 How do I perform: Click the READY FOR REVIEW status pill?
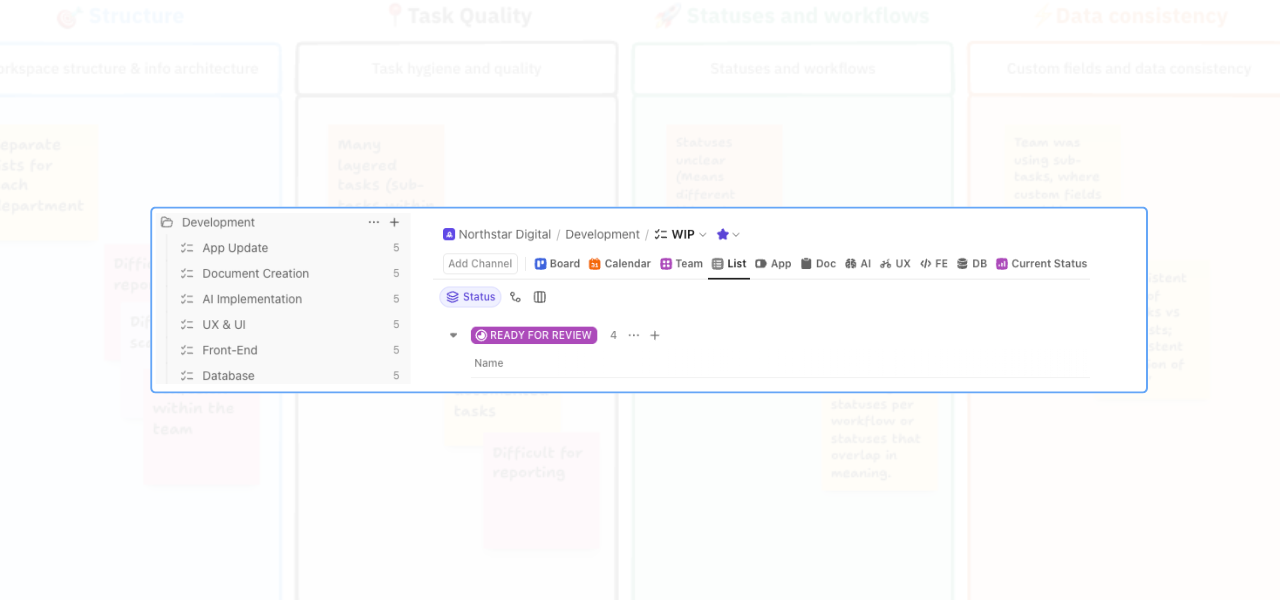[533, 335]
